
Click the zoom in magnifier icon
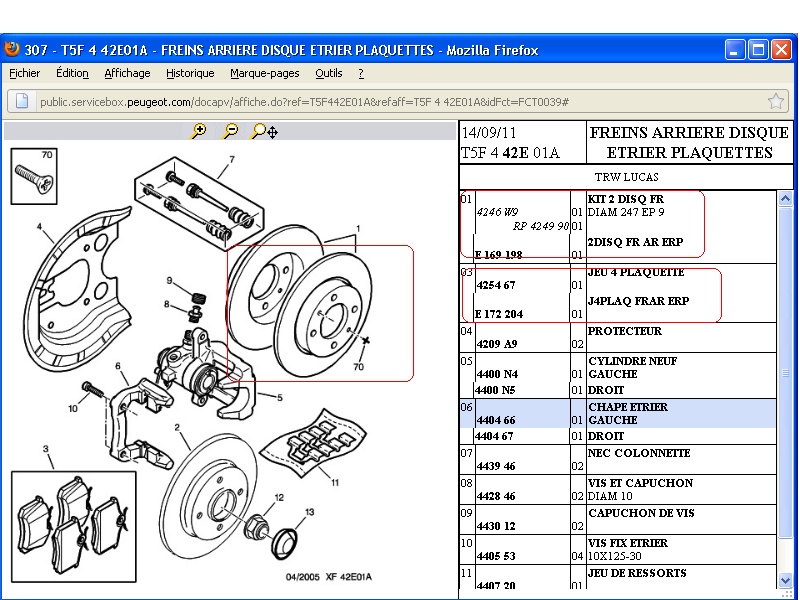click(197, 131)
